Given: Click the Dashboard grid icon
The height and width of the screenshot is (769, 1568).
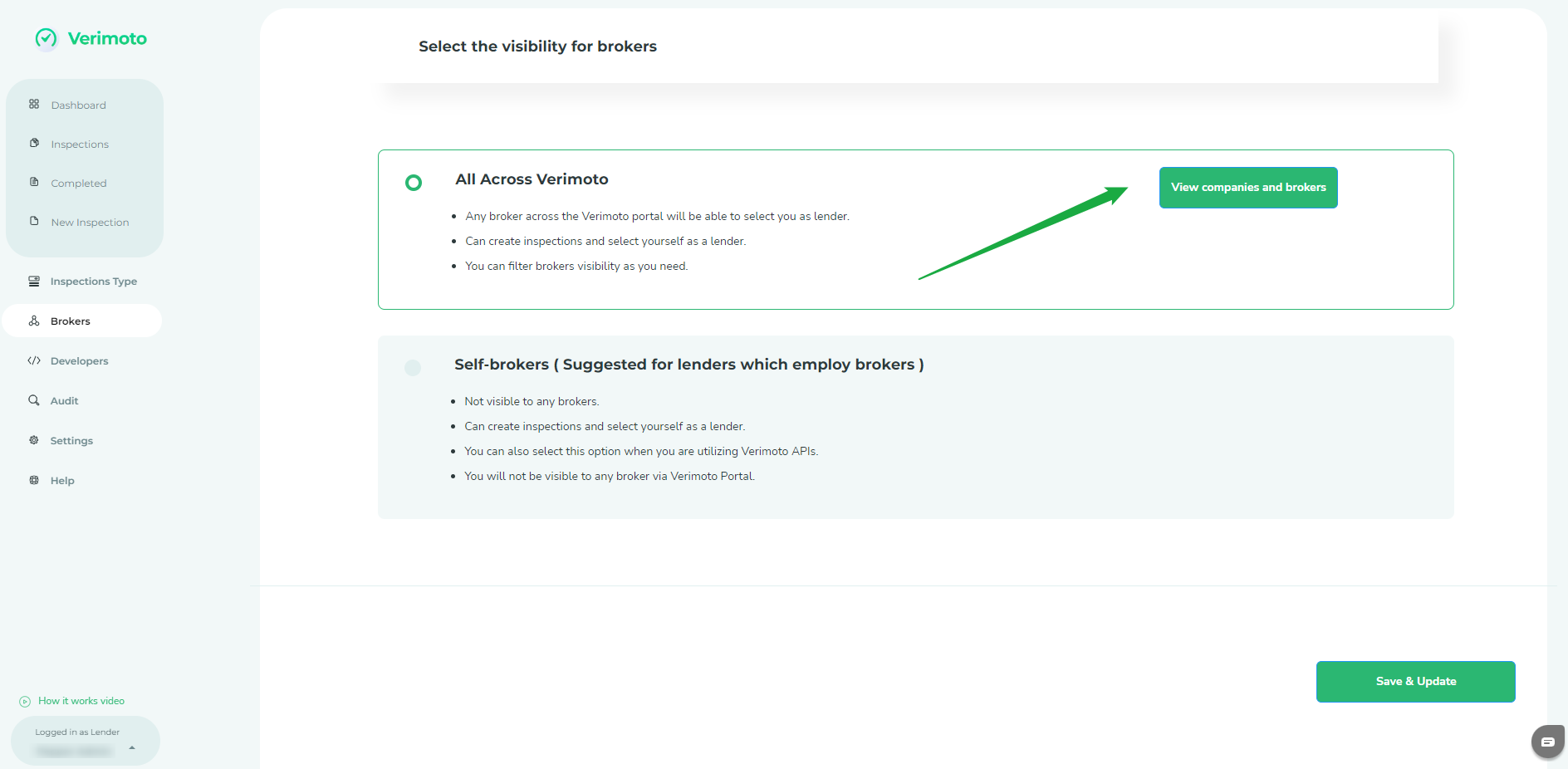Looking at the screenshot, I should coord(34,104).
